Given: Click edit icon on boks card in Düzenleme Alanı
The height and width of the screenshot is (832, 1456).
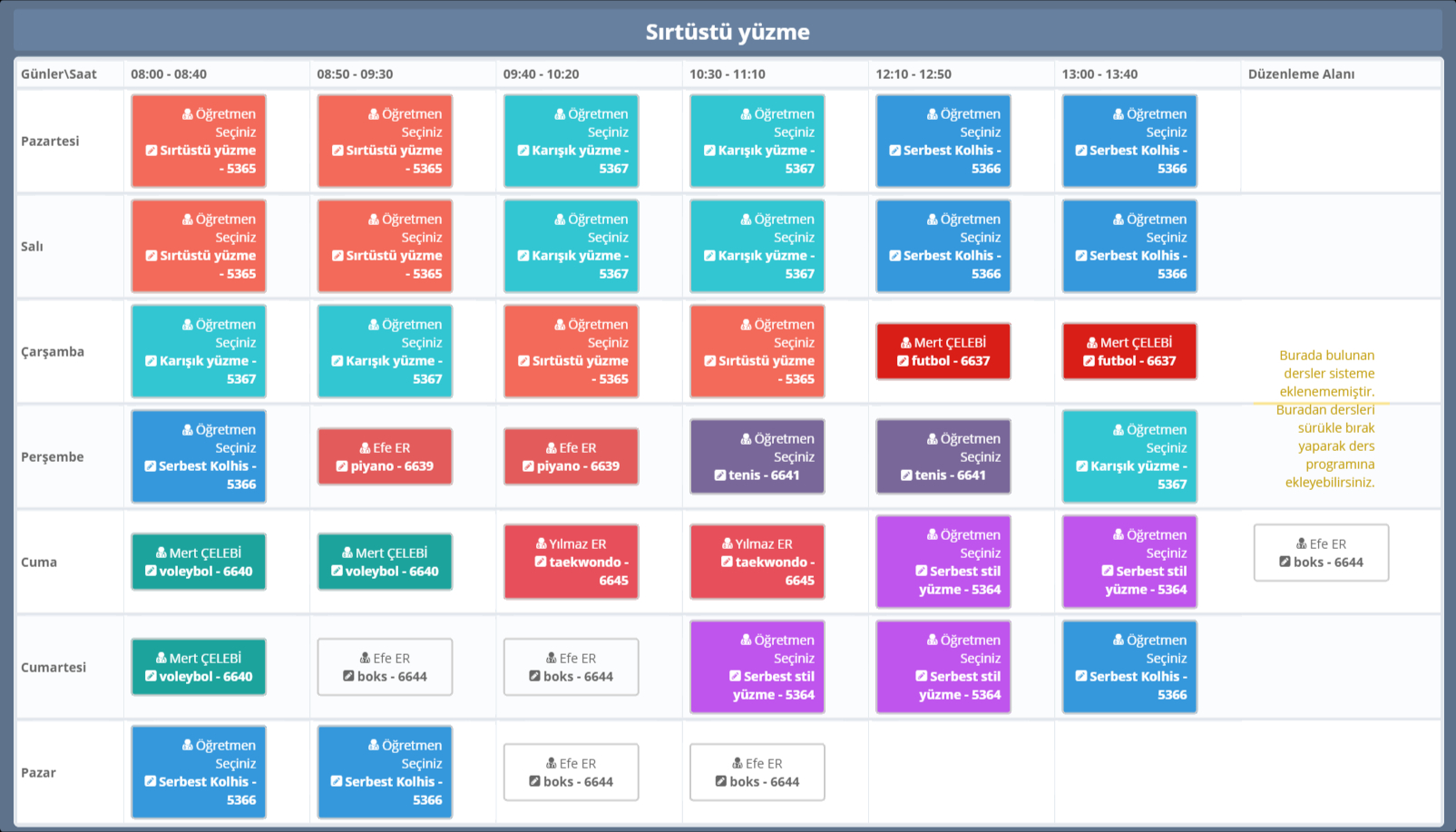Looking at the screenshot, I should coord(1285,563).
